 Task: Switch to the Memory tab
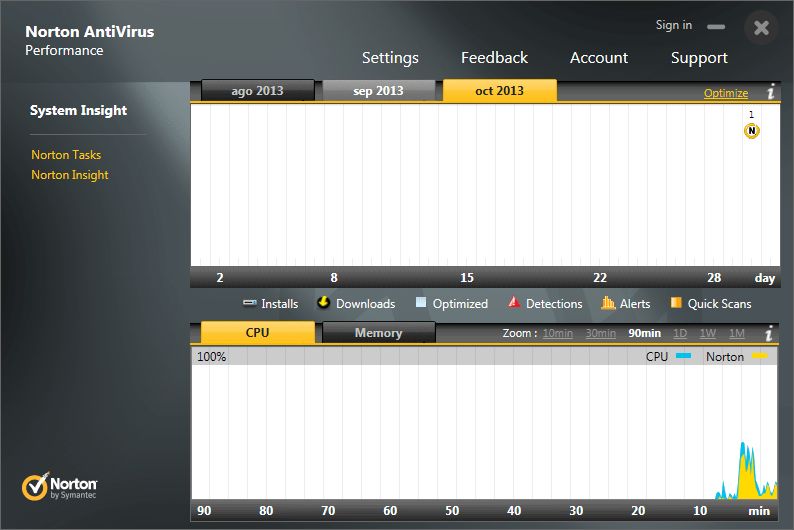pyautogui.click(x=378, y=333)
